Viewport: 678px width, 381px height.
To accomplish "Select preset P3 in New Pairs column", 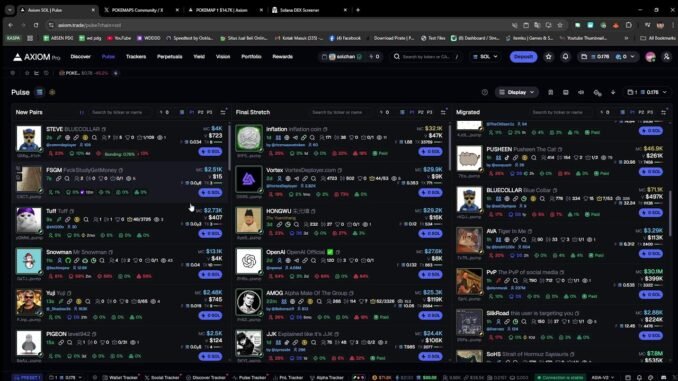I will click(x=209, y=112).
